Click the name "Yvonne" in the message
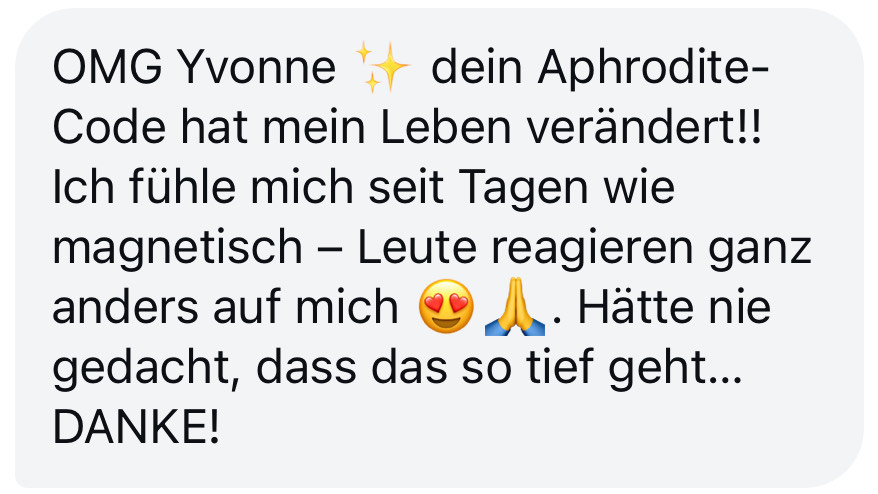Image resolution: width=878 pixels, height=494 pixels. coord(256,67)
